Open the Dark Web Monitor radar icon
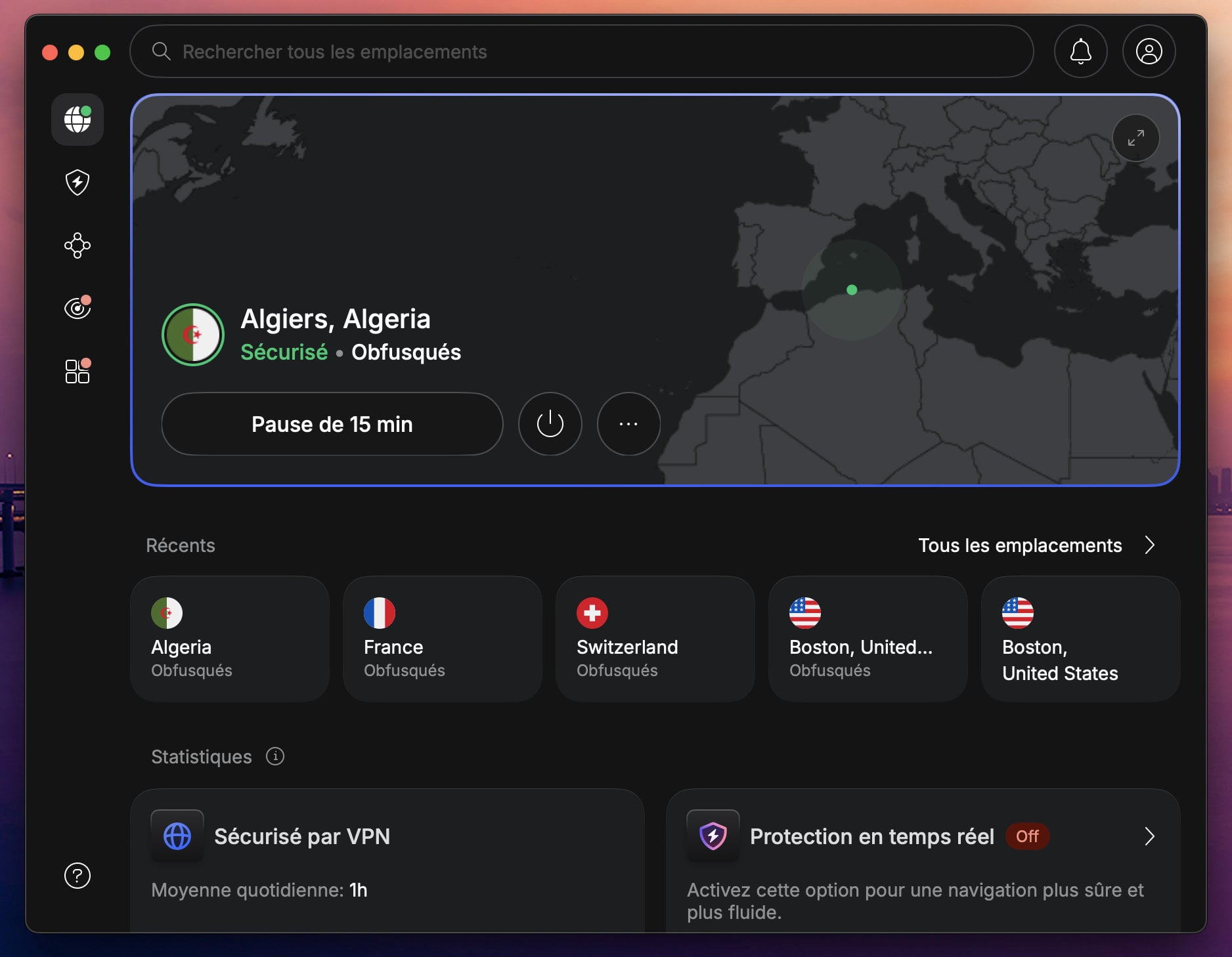Image resolution: width=1232 pixels, height=957 pixels. click(77, 307)
